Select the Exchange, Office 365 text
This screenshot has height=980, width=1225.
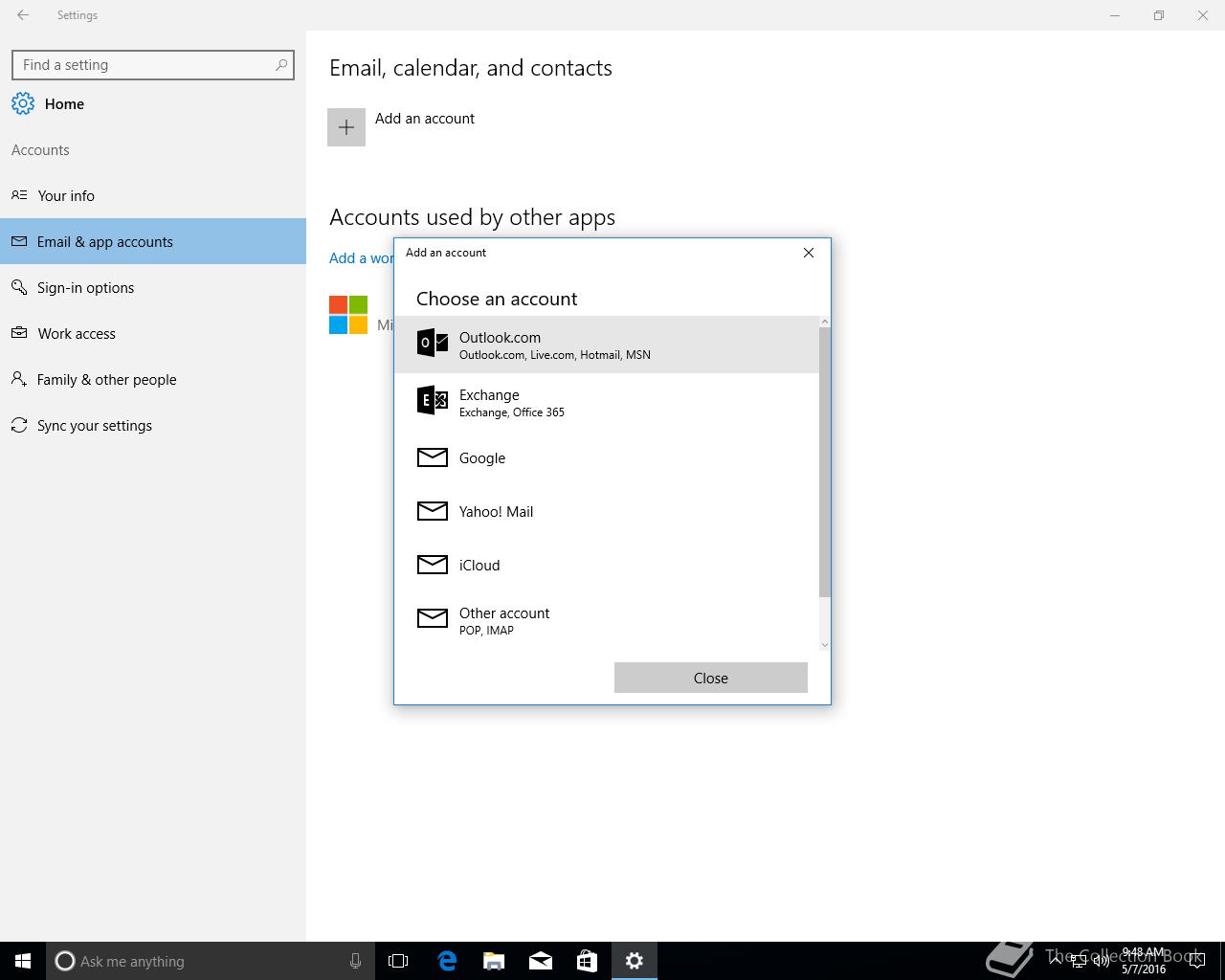tap(512, 412)
